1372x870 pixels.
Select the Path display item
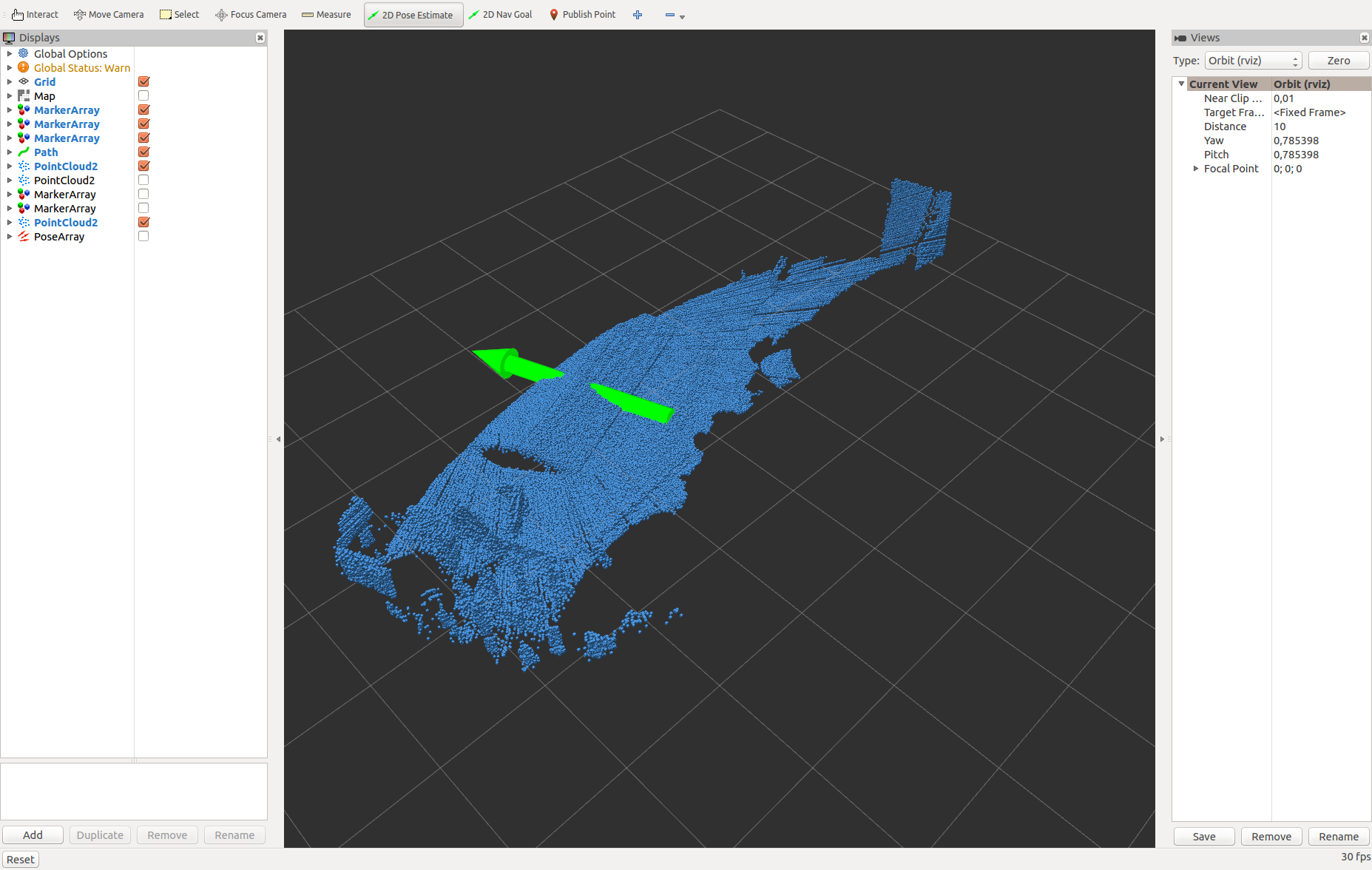click(x=46, y=152)
